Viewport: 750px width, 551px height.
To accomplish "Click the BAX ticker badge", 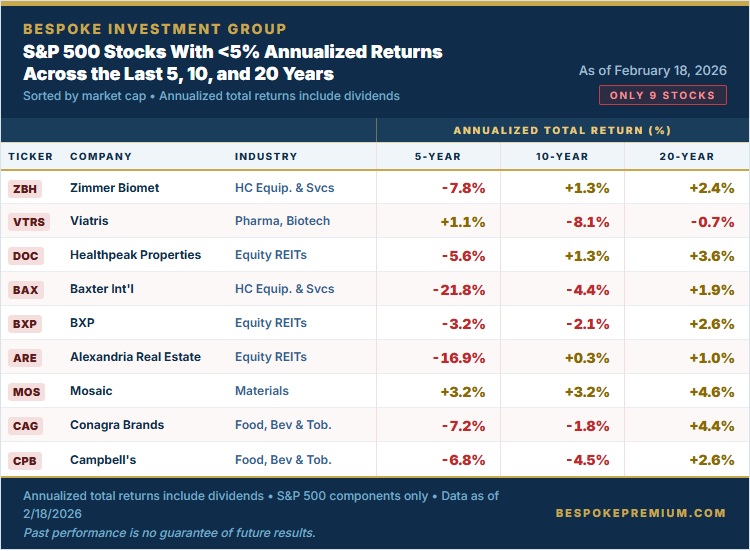I will pos(25,290).
